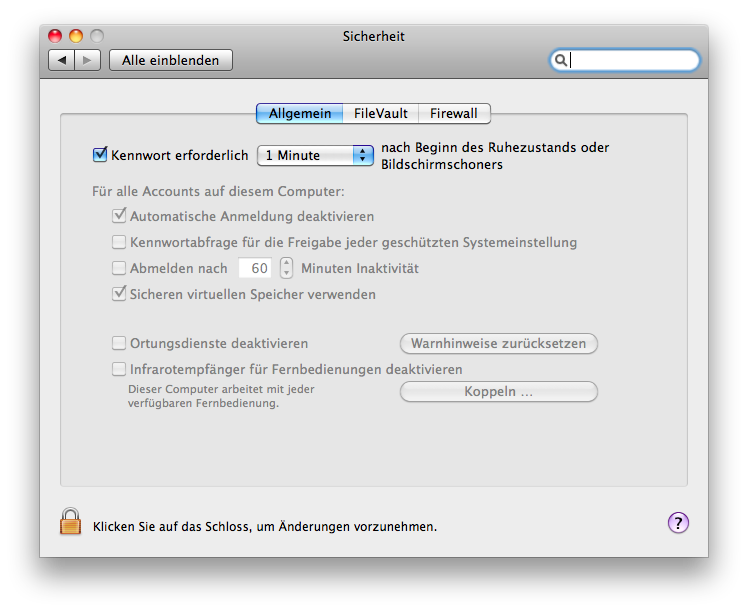
Task: Click the 'Minuten Inaktivität' label
Action: (x=360, y=268)
